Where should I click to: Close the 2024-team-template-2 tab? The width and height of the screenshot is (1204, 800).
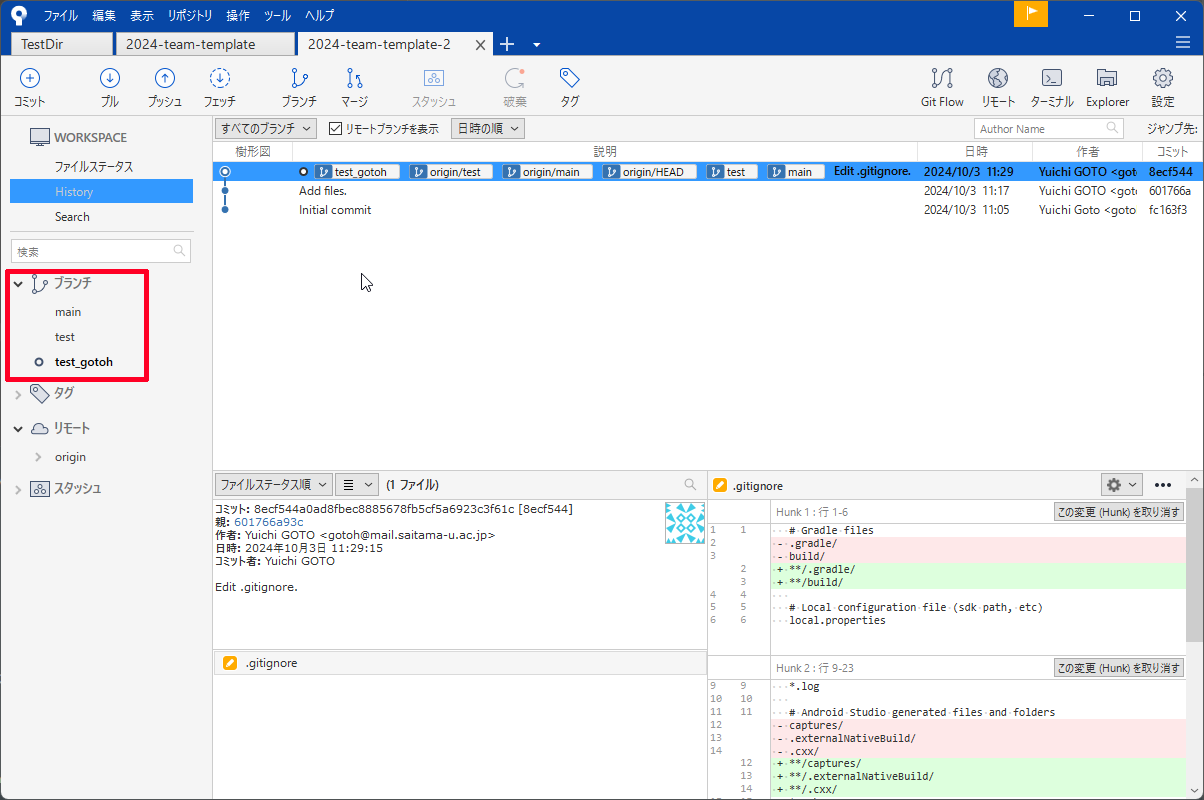[x=481, y=45]
